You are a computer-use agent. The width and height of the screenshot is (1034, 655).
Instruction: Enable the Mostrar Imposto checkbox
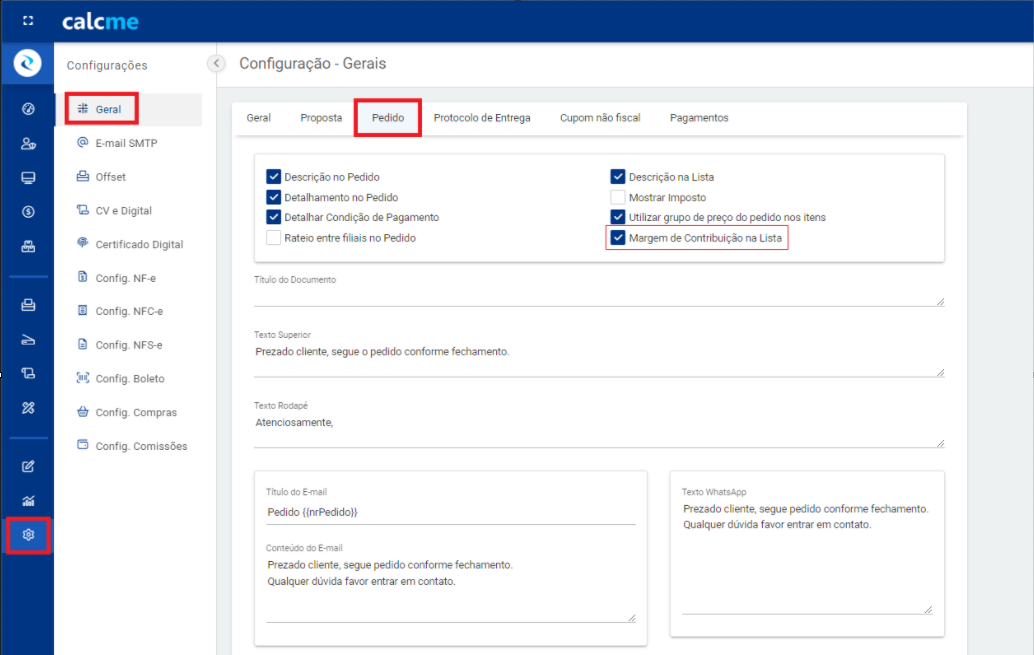coord(618,198)
